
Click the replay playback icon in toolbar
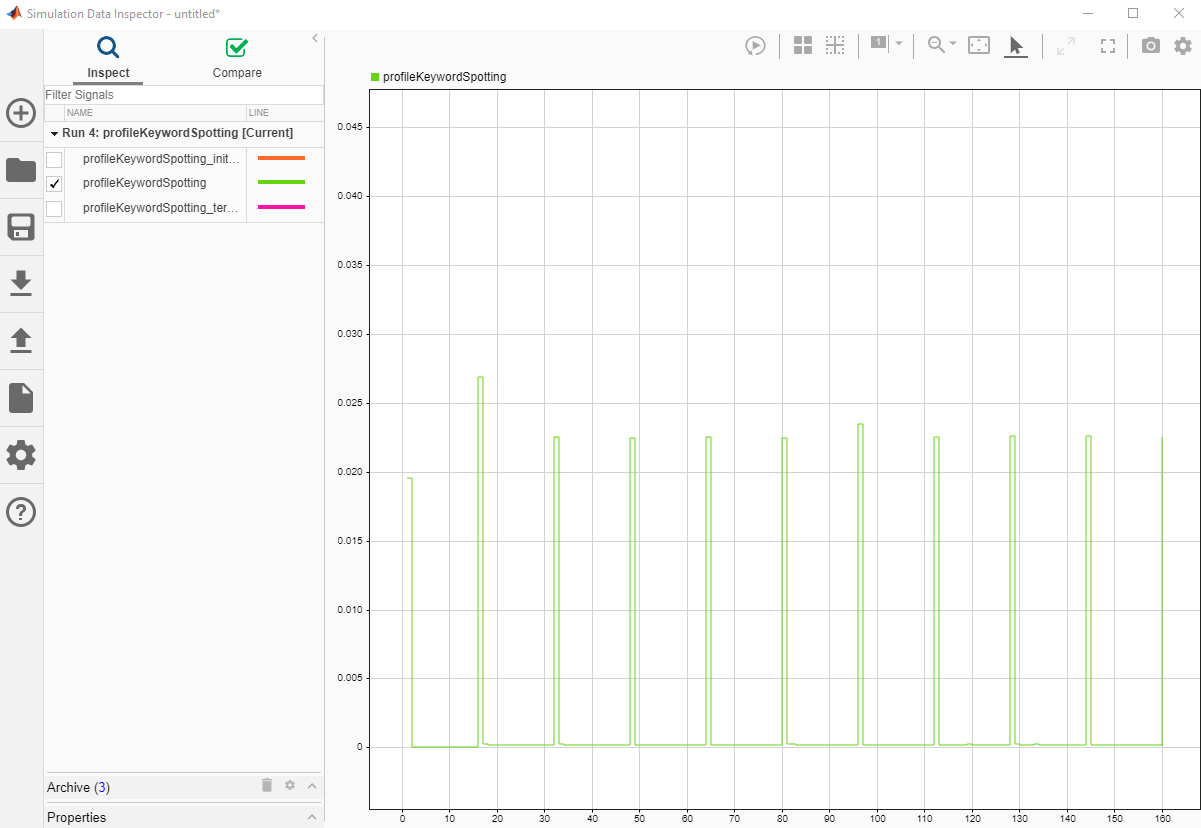coord(755,46)
